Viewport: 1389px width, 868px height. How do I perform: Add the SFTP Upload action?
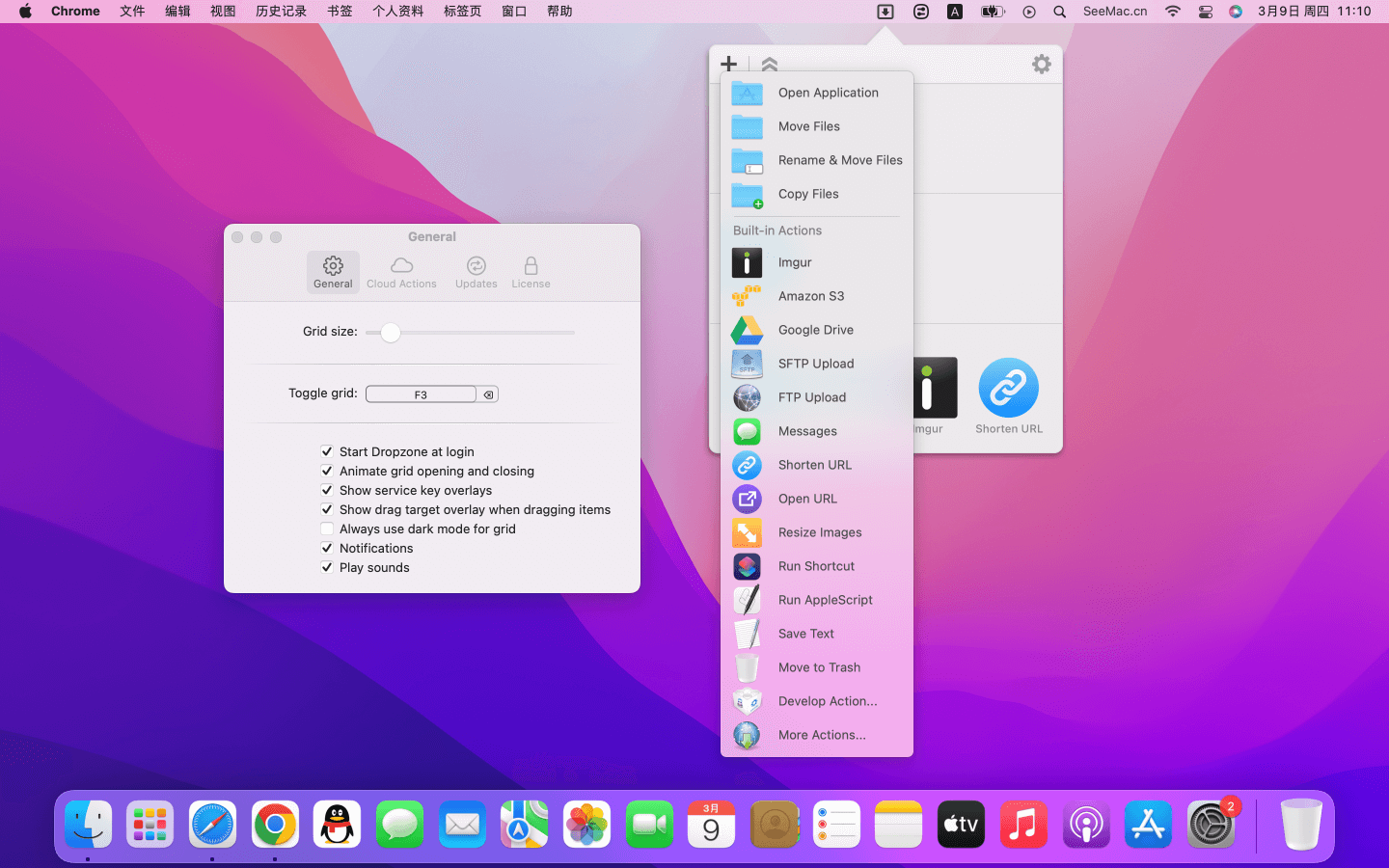tap(816, 364)
